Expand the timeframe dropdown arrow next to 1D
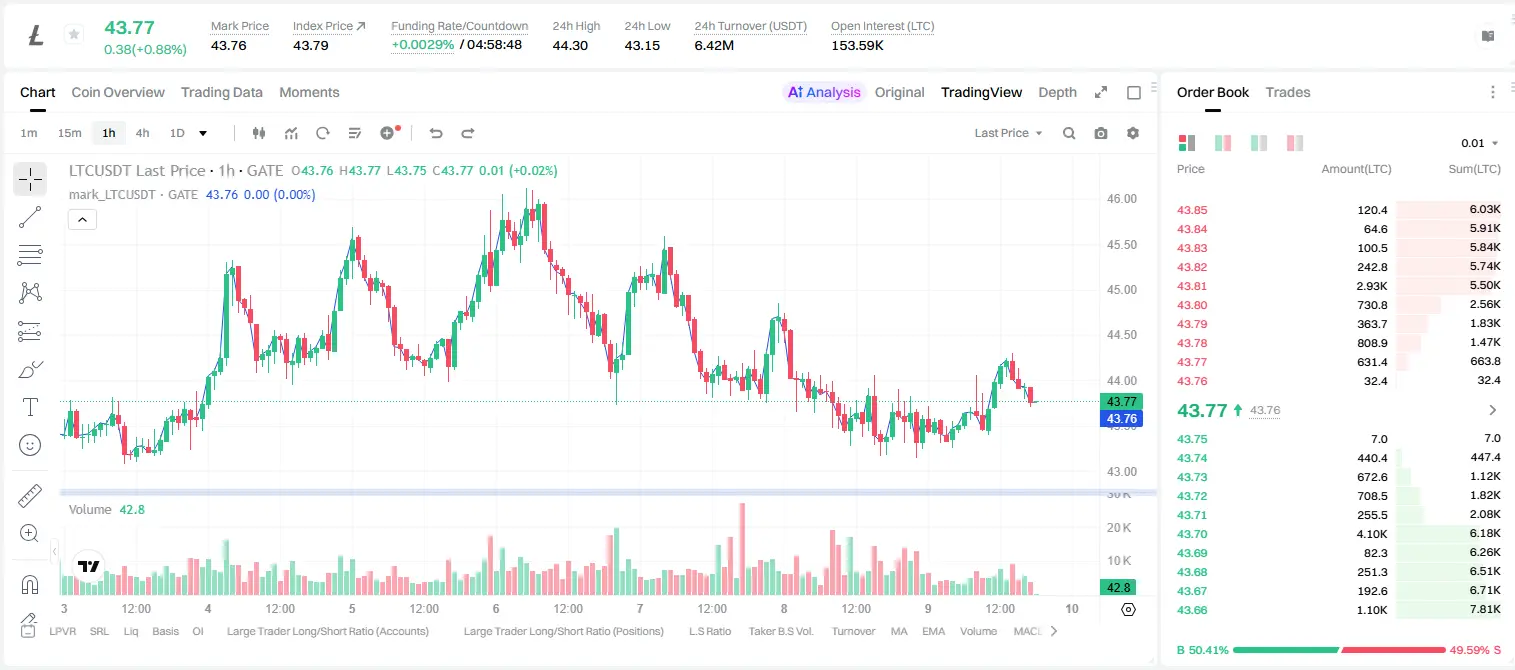Image resolution: width=1515 pixels, height=670 pixels. click(203, 133)
